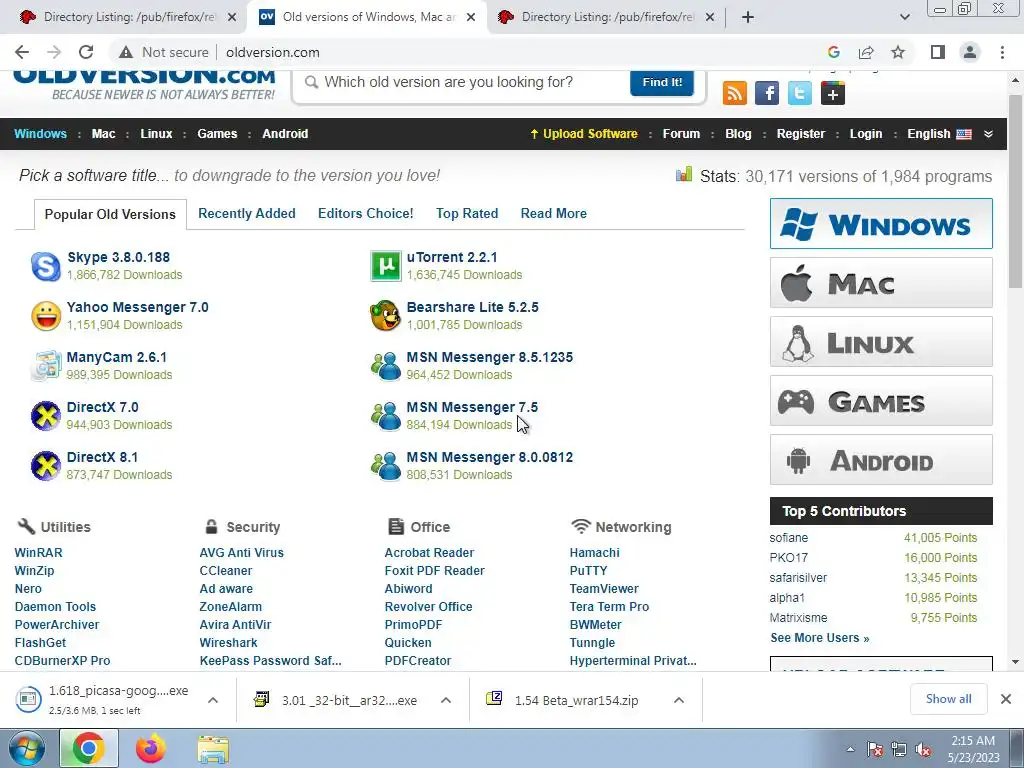Viewport: 1024px width, 768px height.
Task: Open the Facebook social icon
Action: pos(767,93)
